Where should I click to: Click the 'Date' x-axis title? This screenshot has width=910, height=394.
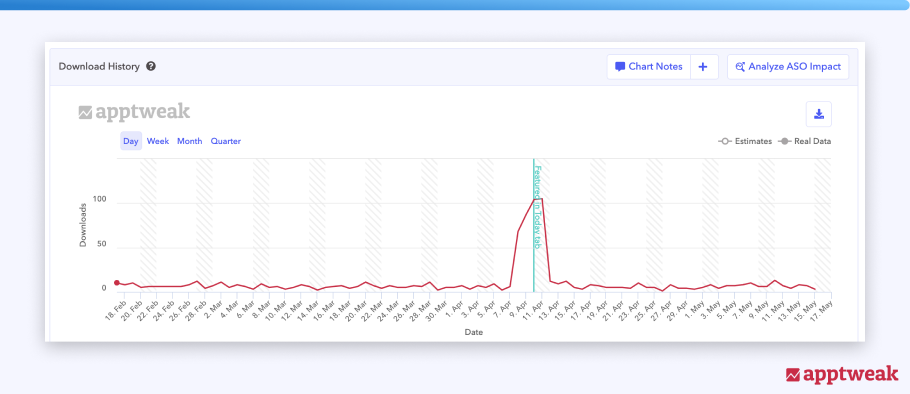point(474,332)
